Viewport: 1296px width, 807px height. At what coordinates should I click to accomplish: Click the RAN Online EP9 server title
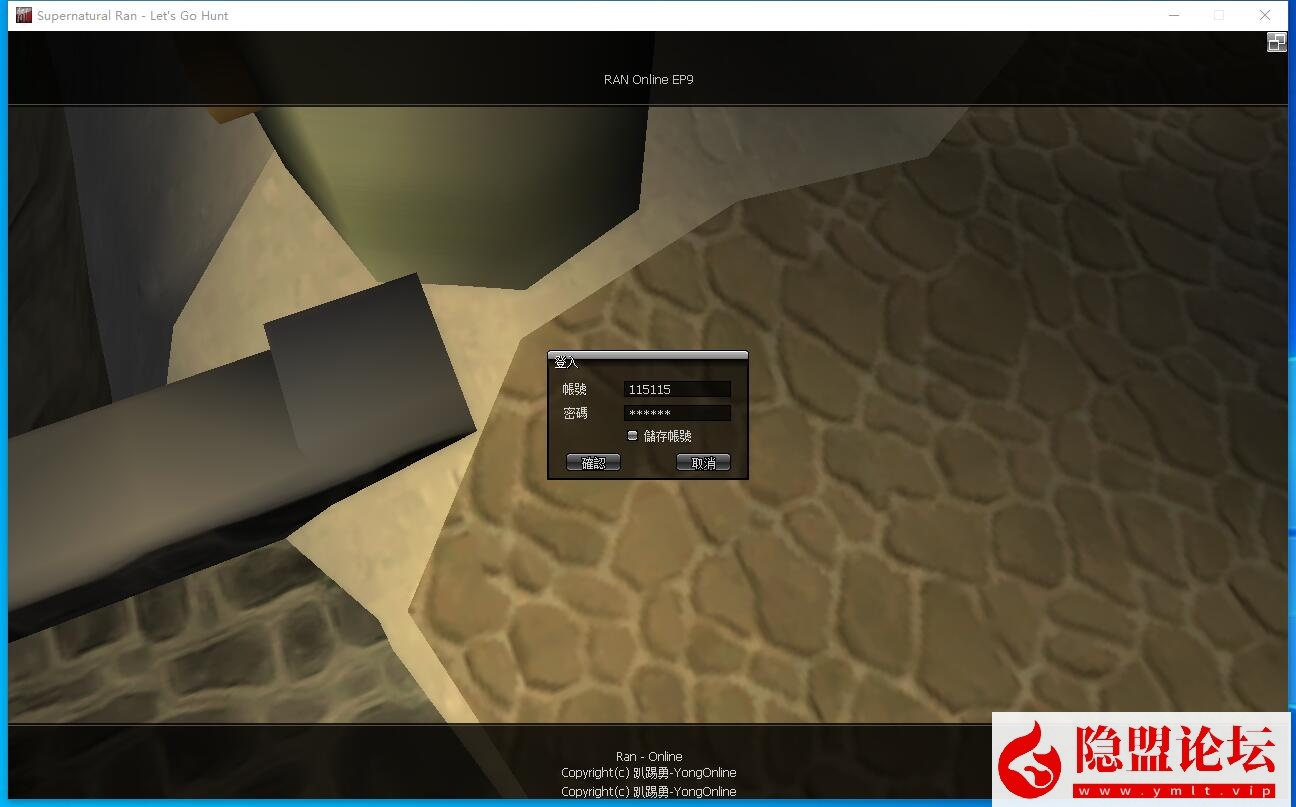point(648,79)
